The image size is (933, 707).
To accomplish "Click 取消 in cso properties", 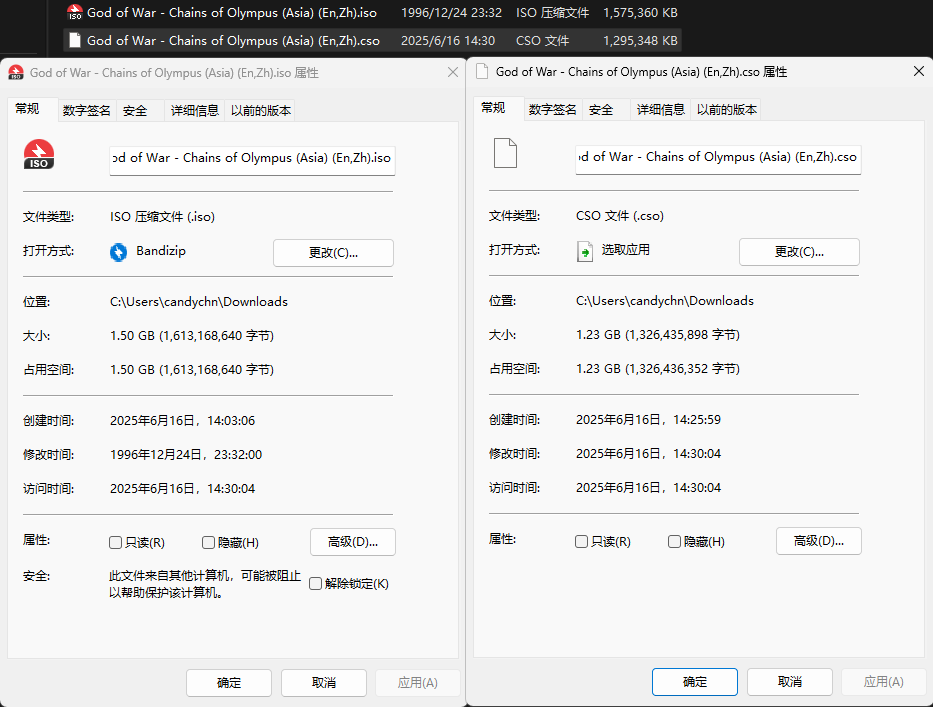I will pos(790,681).
